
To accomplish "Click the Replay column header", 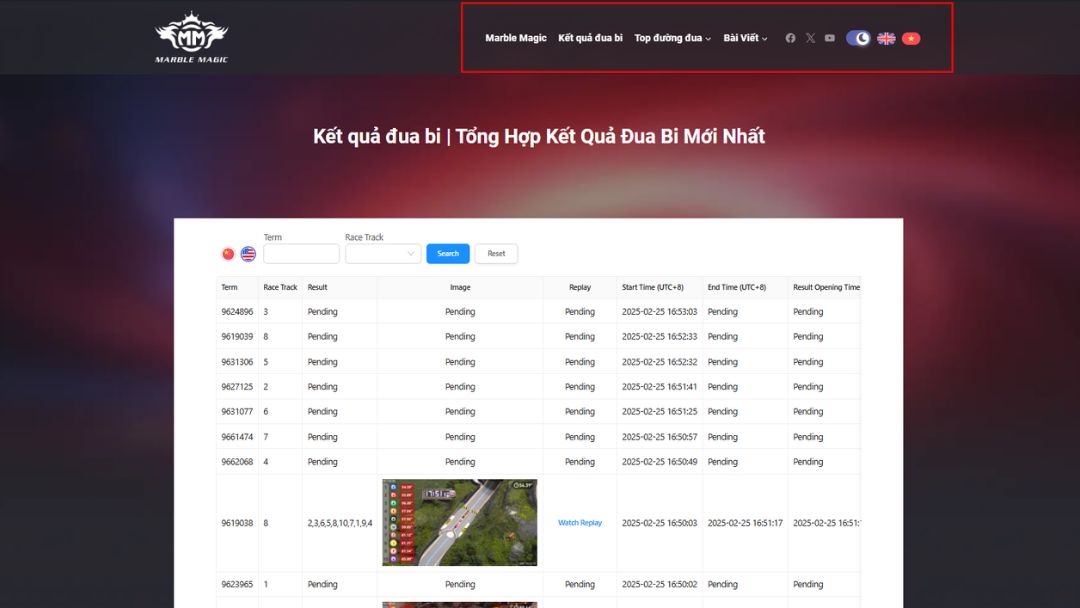I will (x=580, y=287).
